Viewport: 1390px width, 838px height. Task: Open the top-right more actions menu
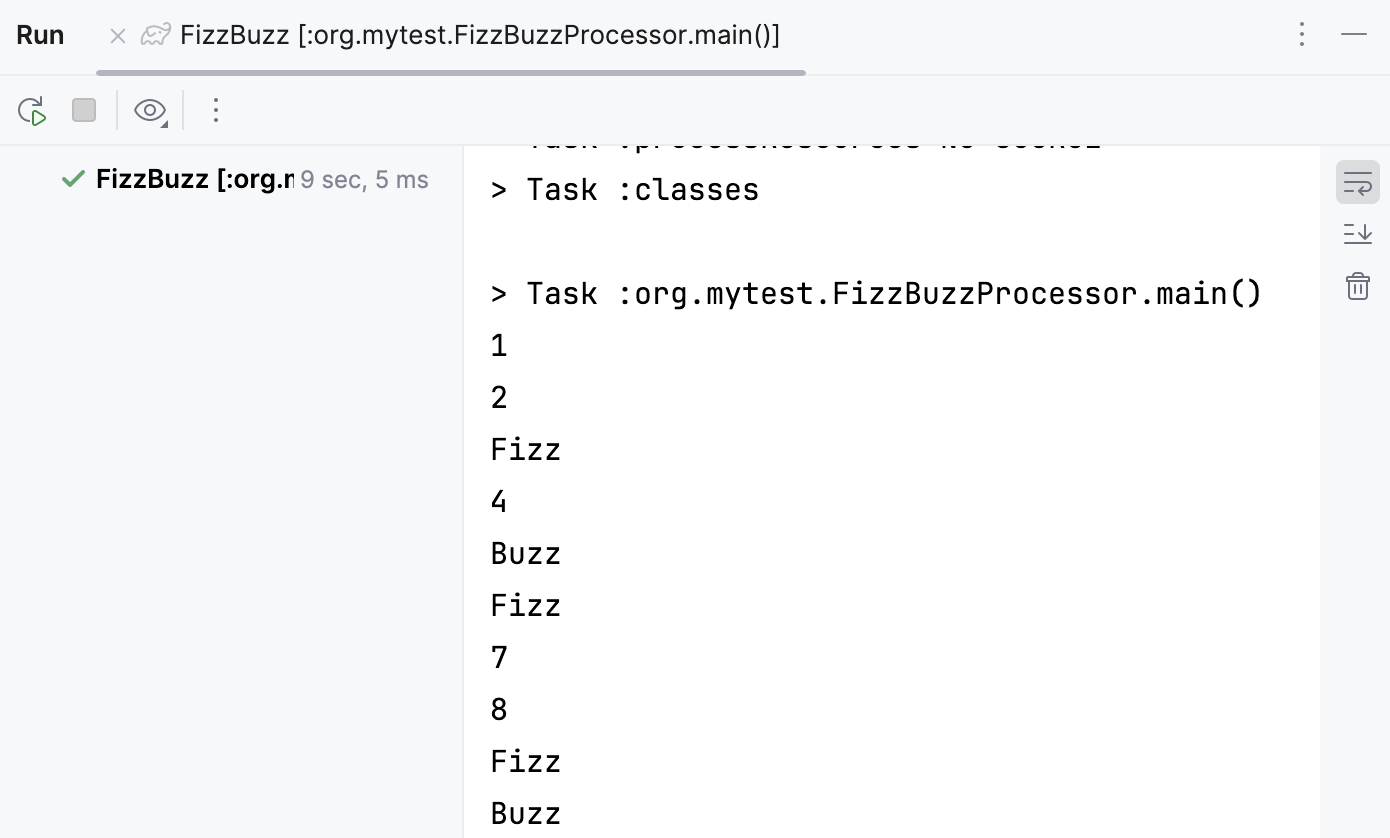(1301, 35)
